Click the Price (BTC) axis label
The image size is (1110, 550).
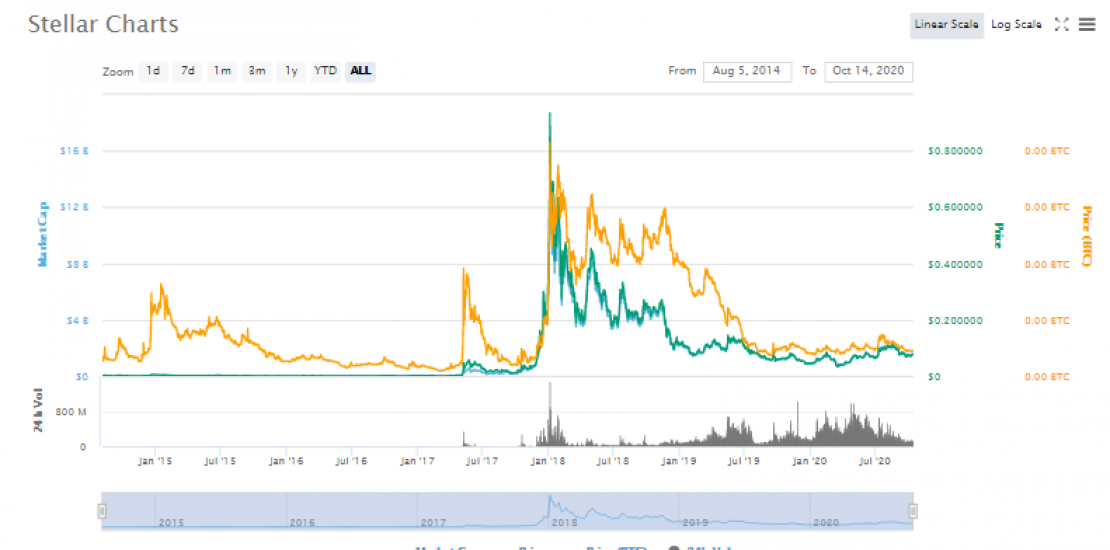pos(1088,237)
